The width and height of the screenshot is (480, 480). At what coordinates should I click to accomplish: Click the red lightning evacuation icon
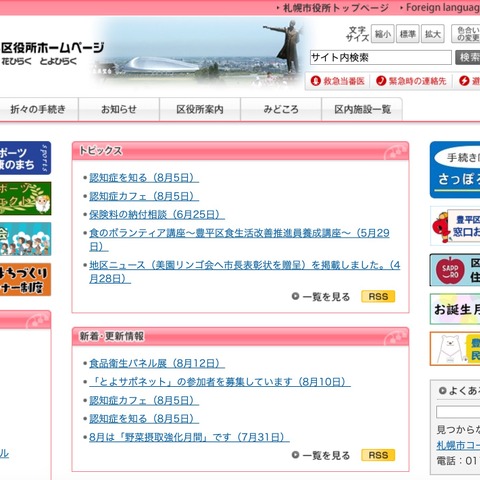(464, 81)
